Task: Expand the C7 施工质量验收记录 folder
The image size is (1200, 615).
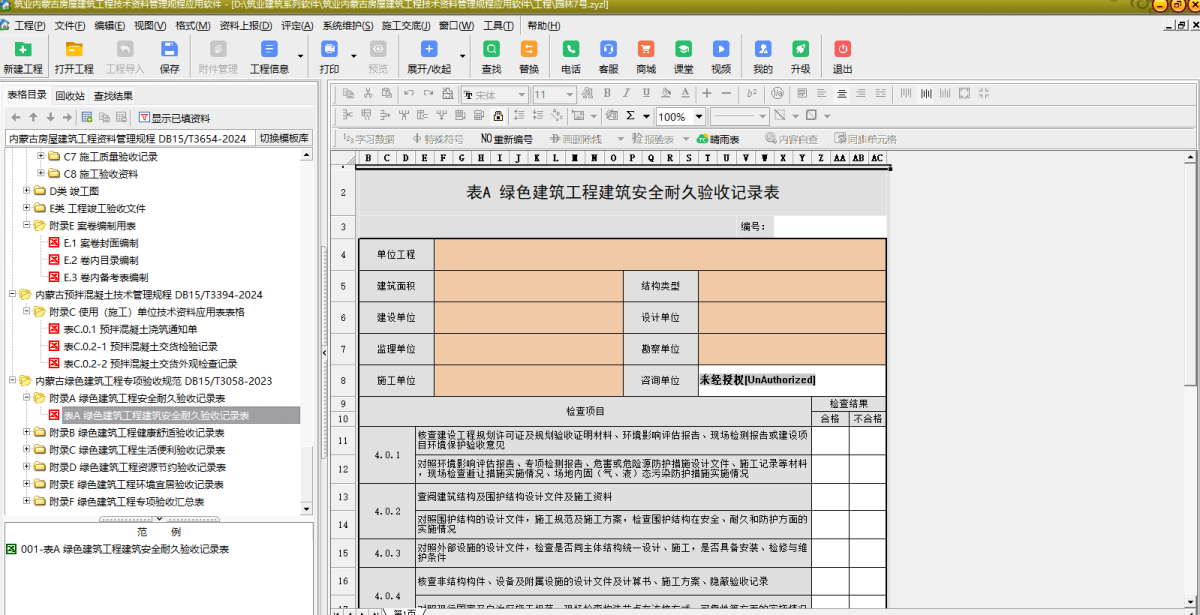Action: pos(41,157)
